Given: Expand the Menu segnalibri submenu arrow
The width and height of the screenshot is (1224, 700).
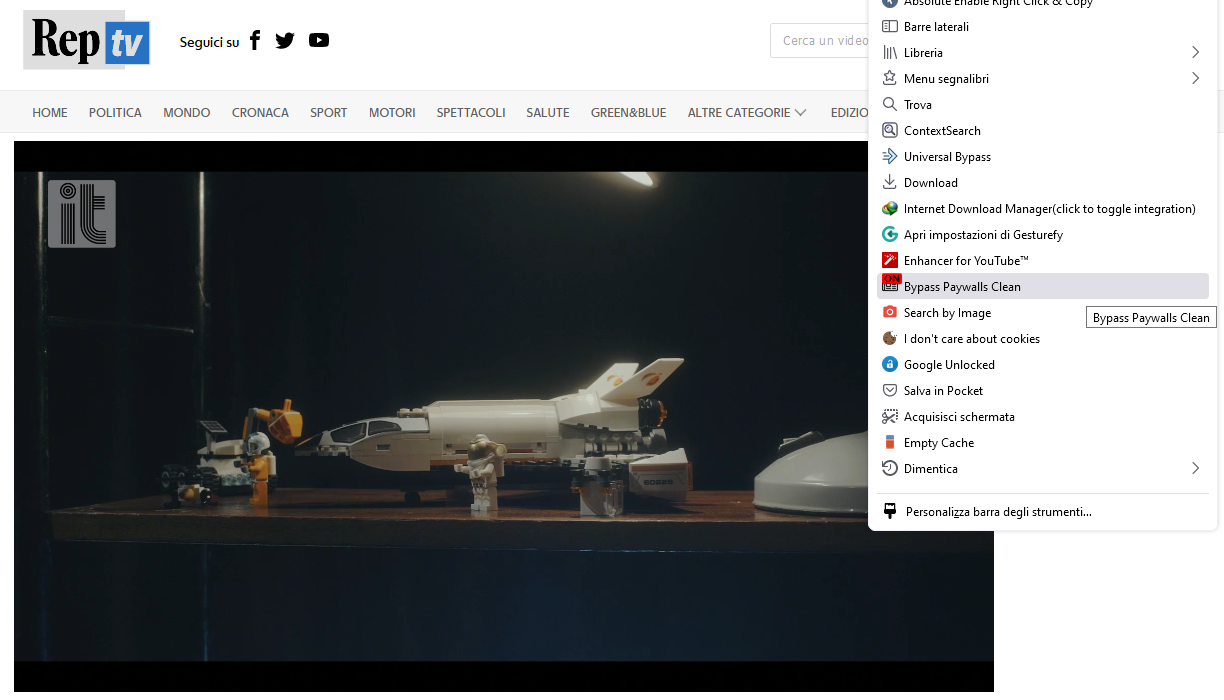Looking at the screenshot, I should [x=1195, y=78].
